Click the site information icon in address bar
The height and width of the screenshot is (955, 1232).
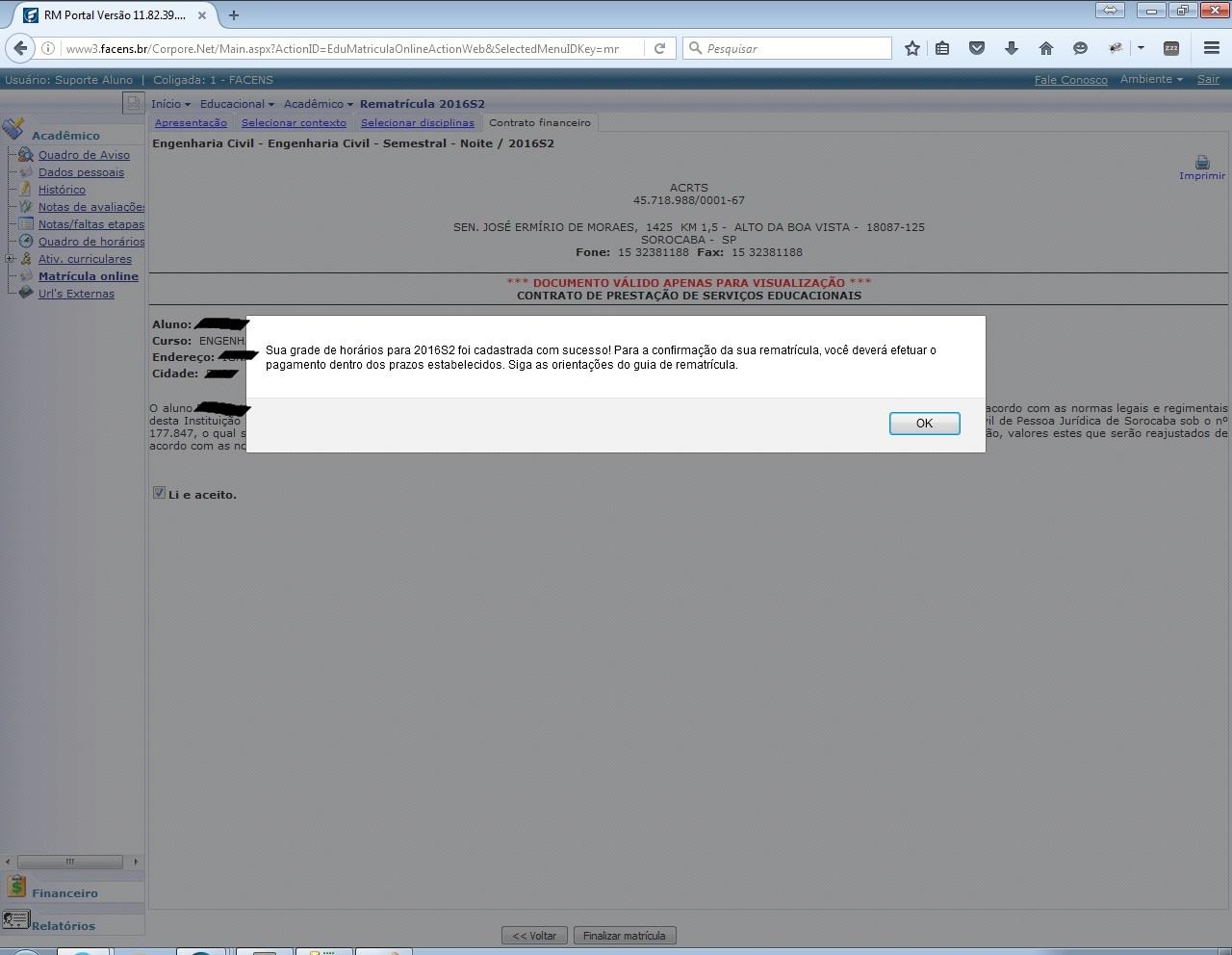click(49, 48)
